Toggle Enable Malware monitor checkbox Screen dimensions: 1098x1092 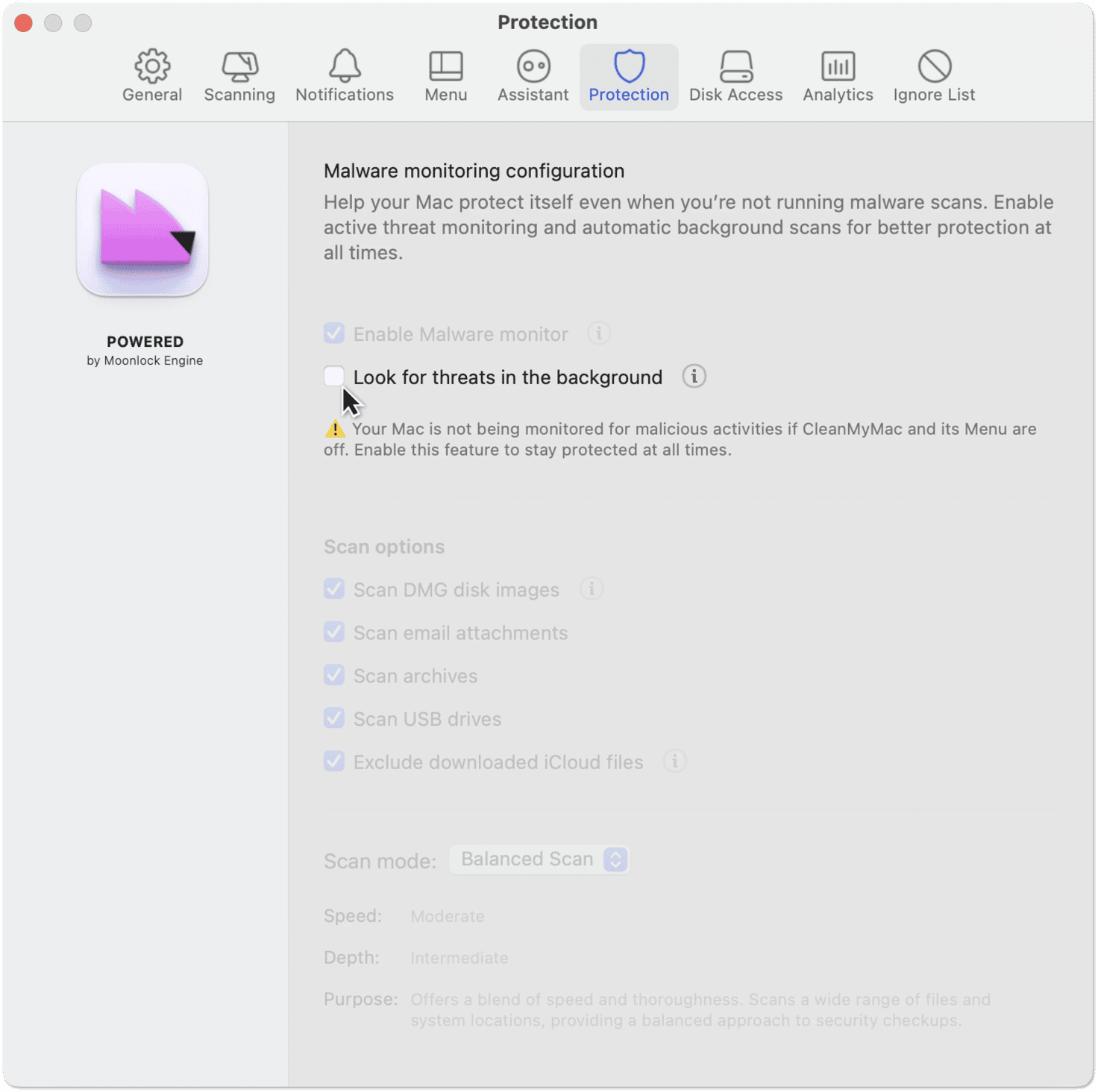[x=334, y=333]
